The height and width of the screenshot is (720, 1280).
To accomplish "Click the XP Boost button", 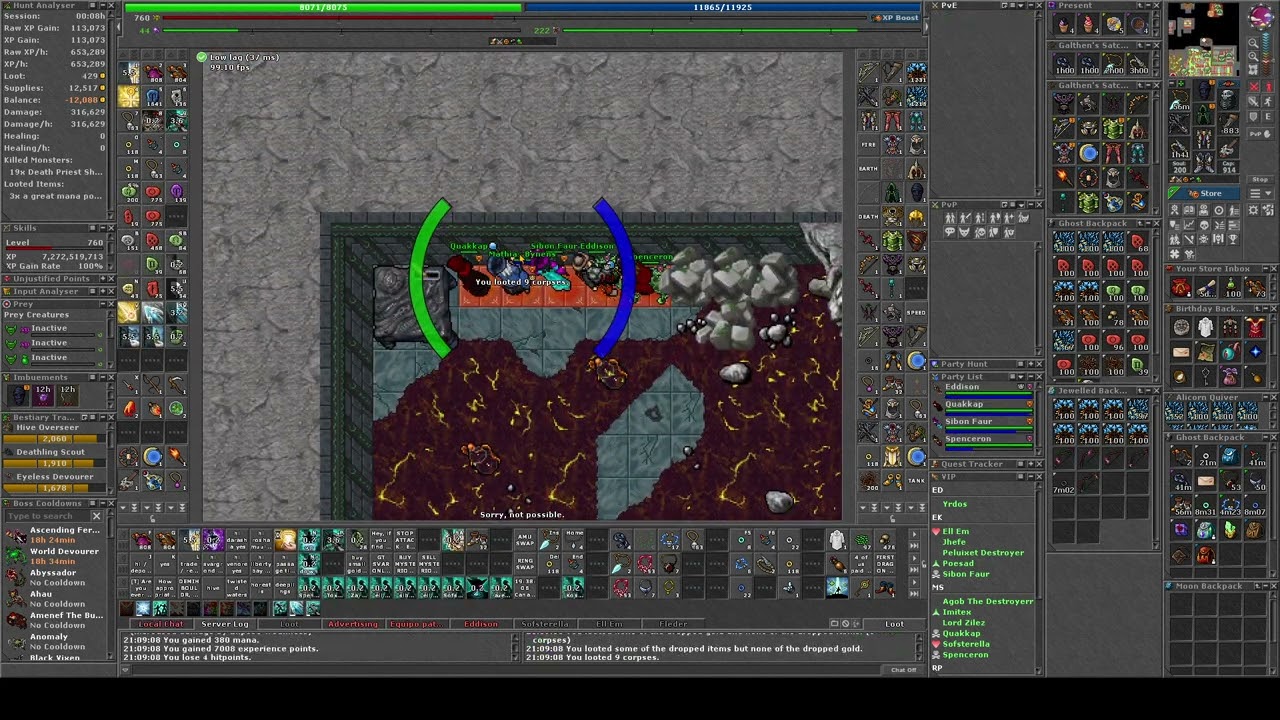I will pos(894,17).
